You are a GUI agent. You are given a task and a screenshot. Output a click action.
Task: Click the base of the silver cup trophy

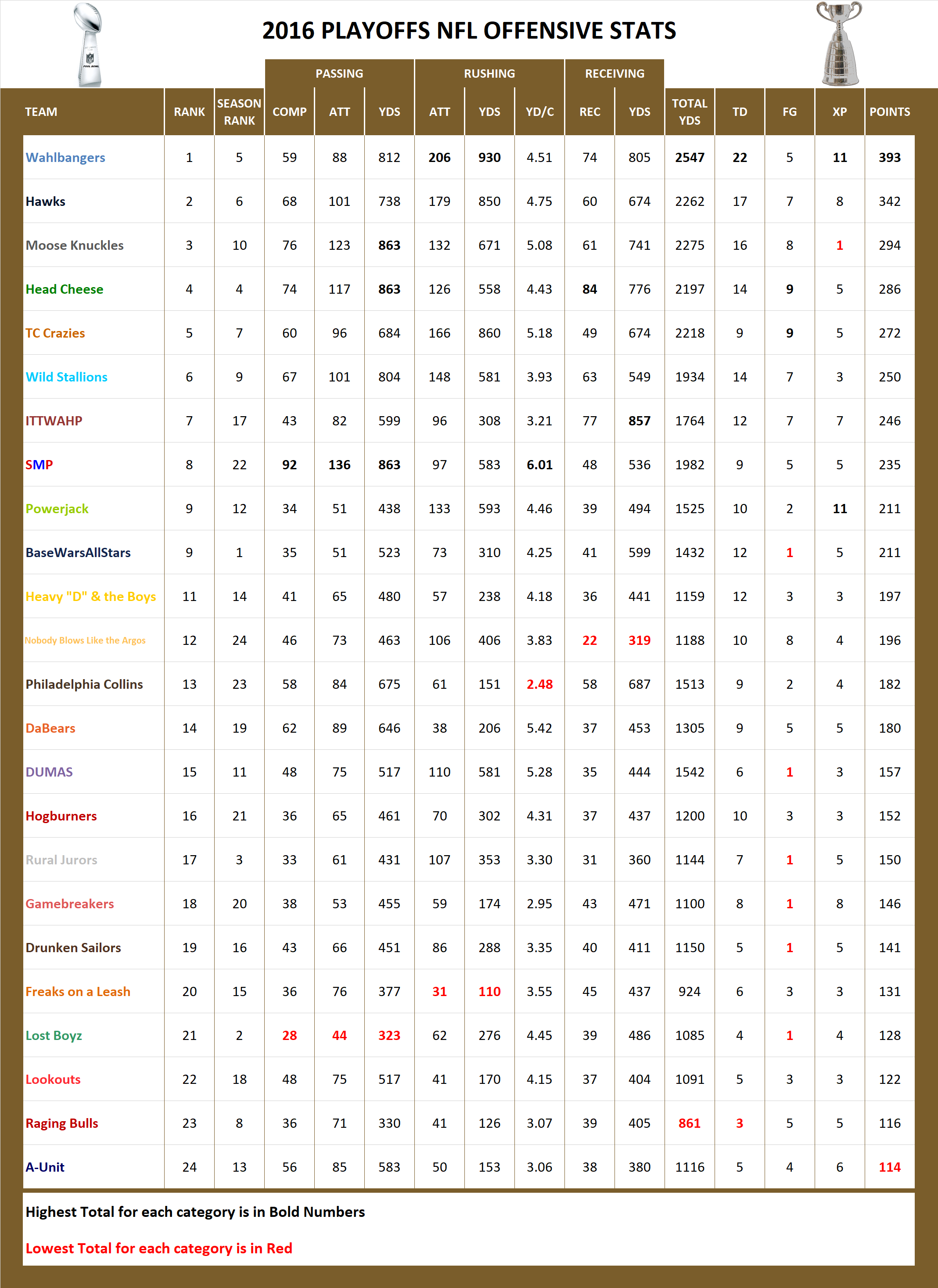pos(841,83)
